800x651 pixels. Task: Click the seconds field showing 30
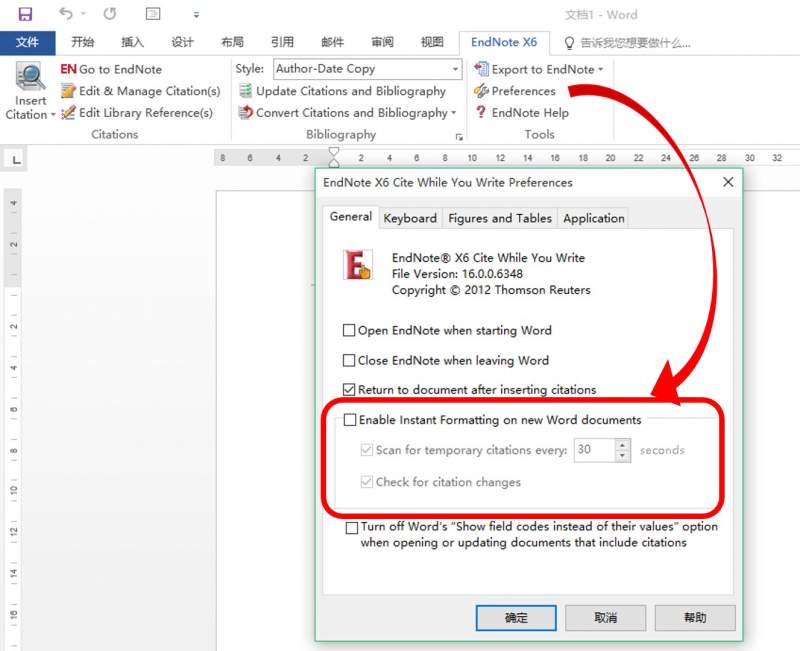(594, 450)
